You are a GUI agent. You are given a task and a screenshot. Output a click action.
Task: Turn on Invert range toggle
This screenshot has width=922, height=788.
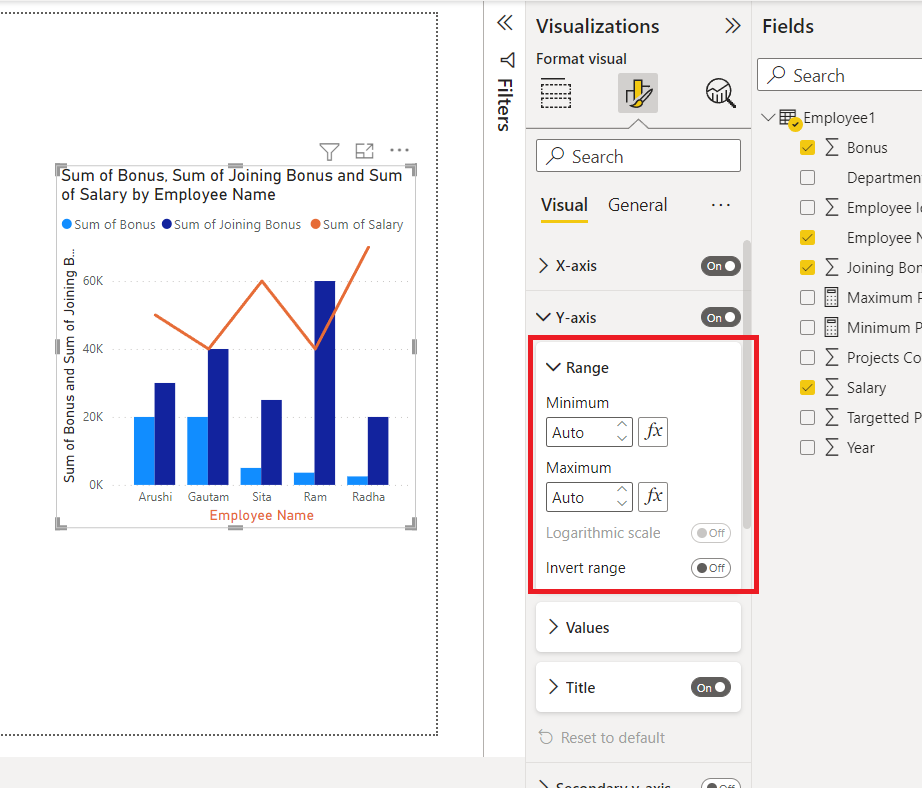[x=710, y=568]
